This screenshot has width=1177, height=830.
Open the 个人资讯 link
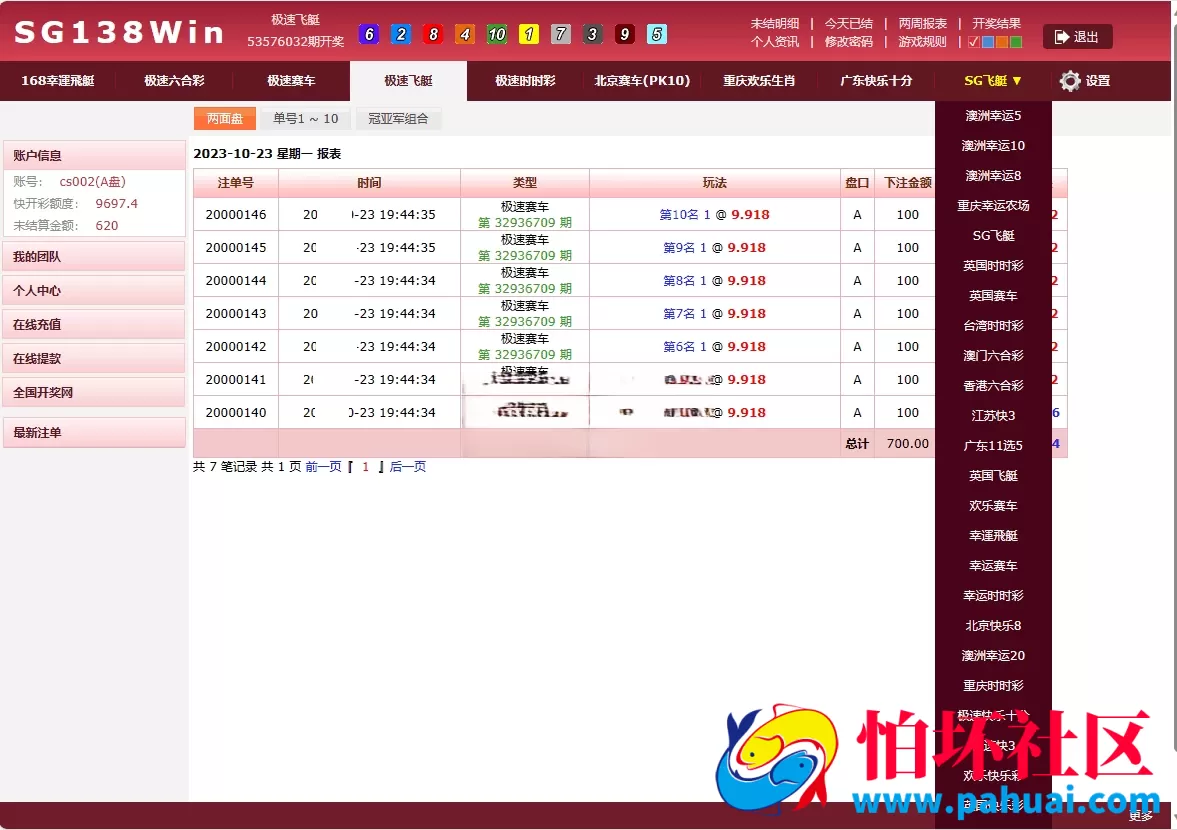pyautogui.click(x=775, y=42)
